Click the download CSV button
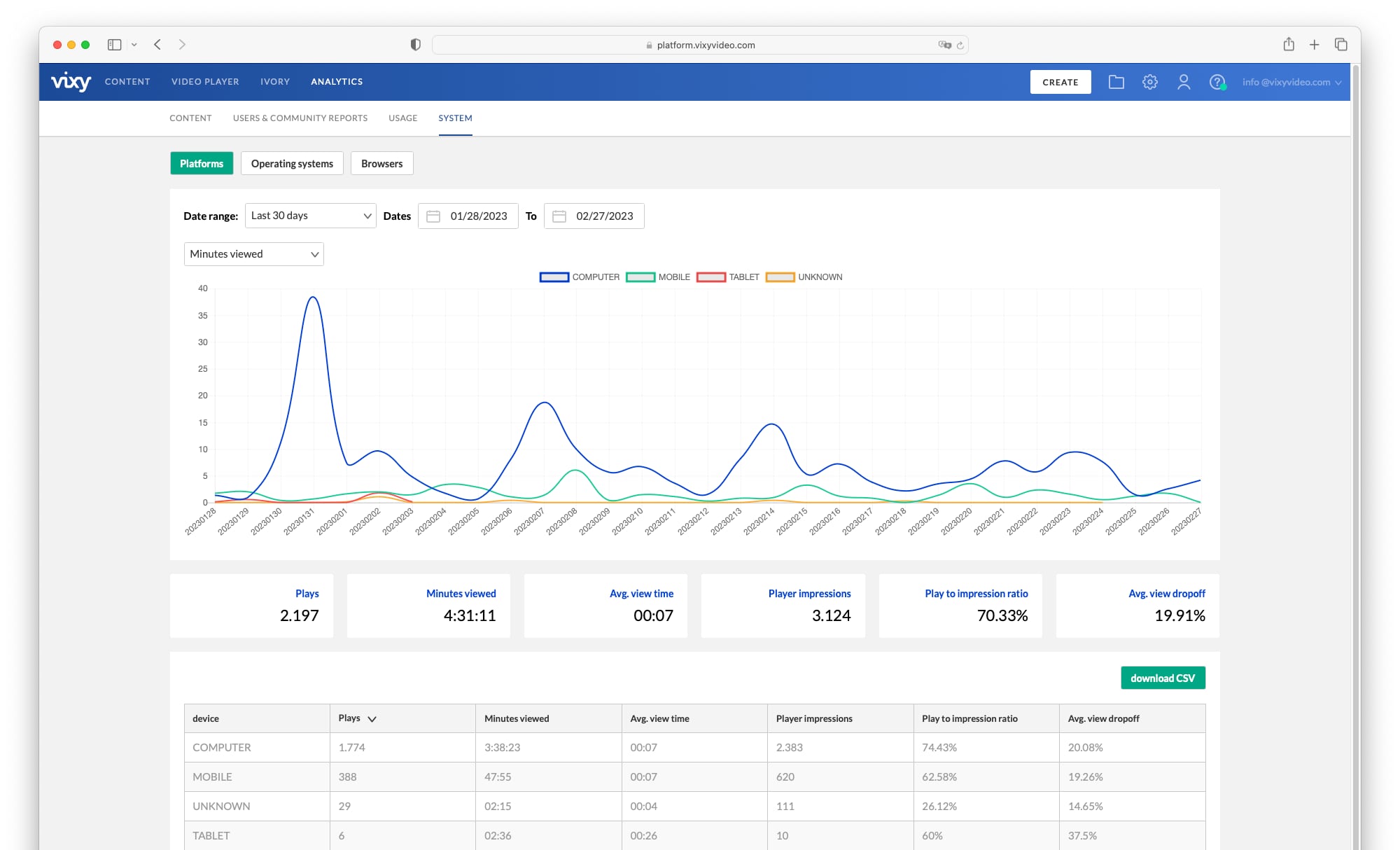 tap(1163, 678)
